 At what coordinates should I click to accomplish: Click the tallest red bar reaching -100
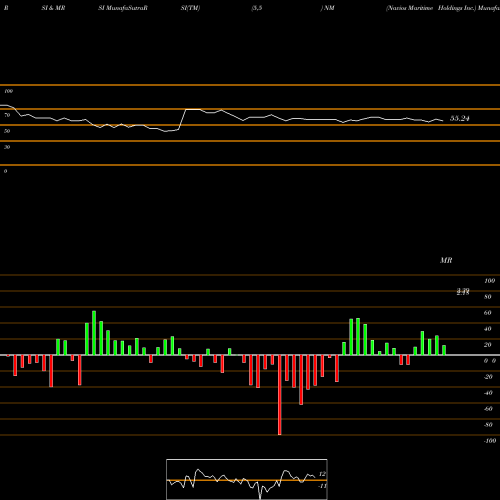tap(280, 395)
